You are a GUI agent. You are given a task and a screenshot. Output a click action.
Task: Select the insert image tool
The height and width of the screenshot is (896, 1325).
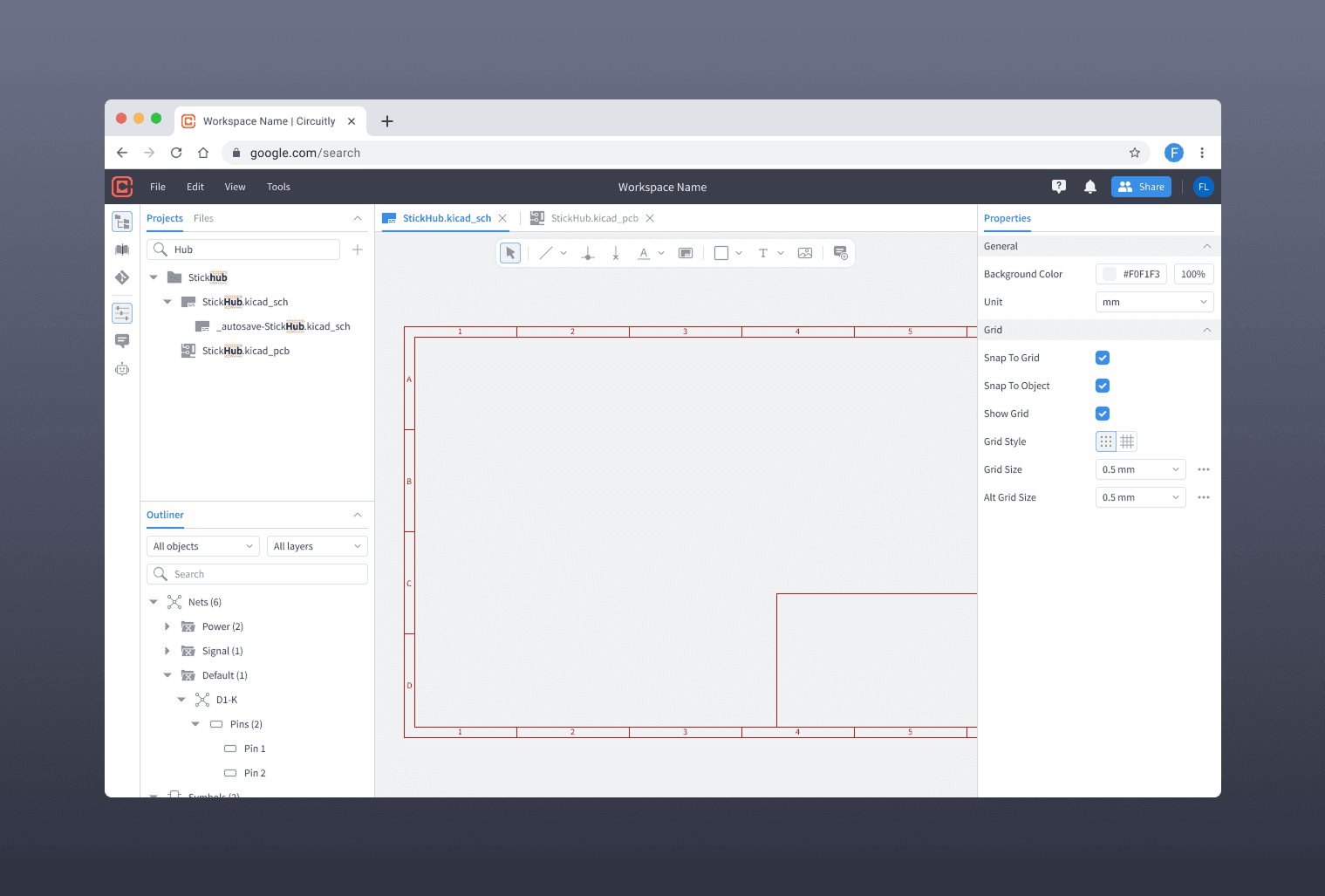click(x=805, y=253)
